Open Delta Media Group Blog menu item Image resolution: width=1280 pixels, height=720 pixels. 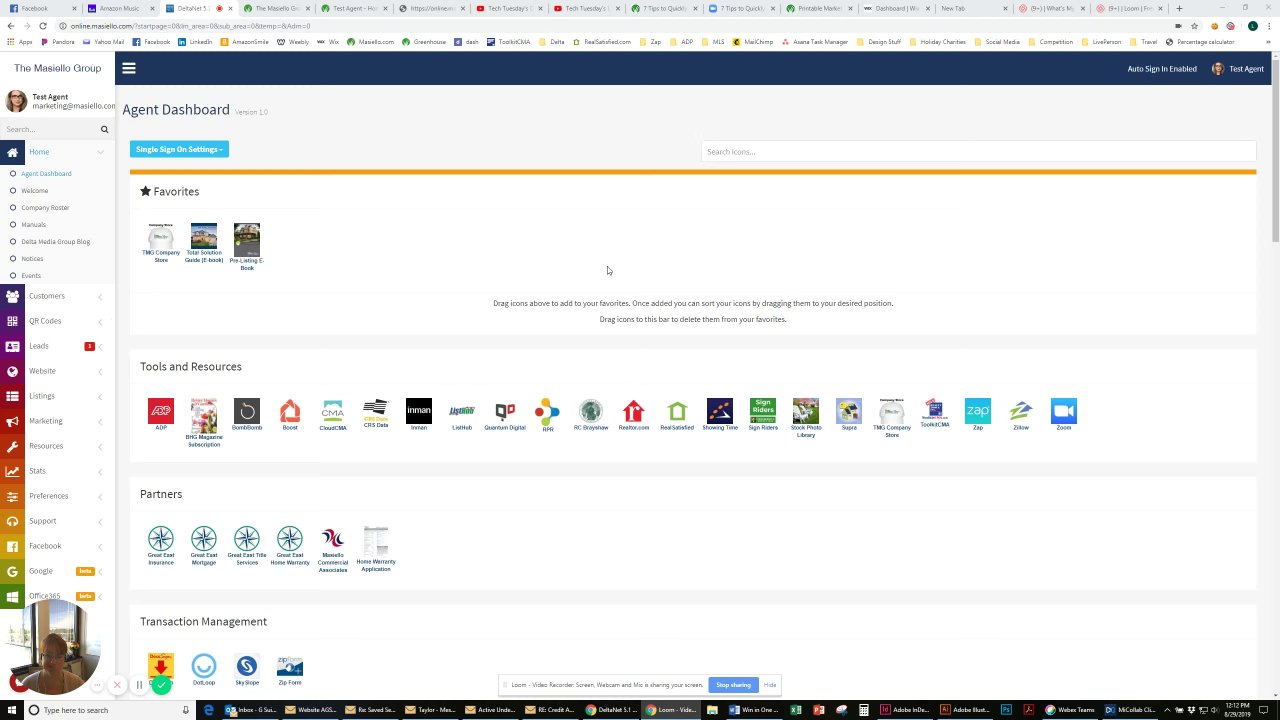click(x=56, y=241)
